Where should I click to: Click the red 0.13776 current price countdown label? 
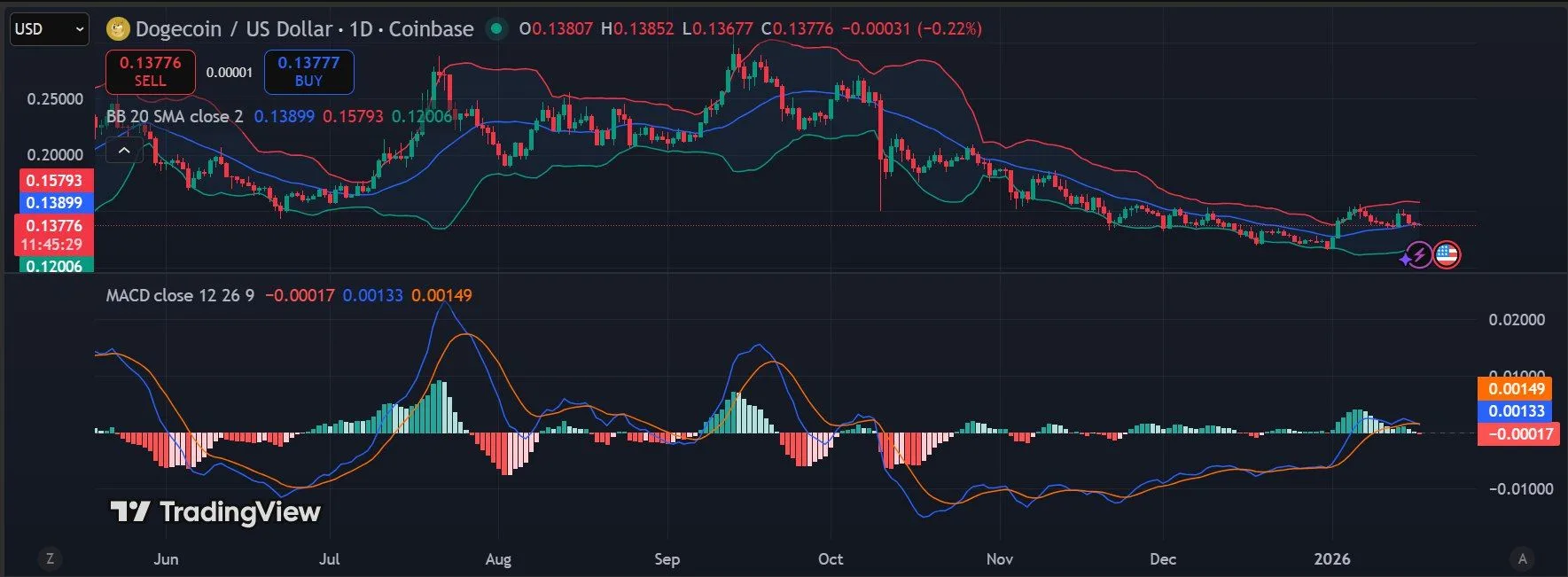55,235
